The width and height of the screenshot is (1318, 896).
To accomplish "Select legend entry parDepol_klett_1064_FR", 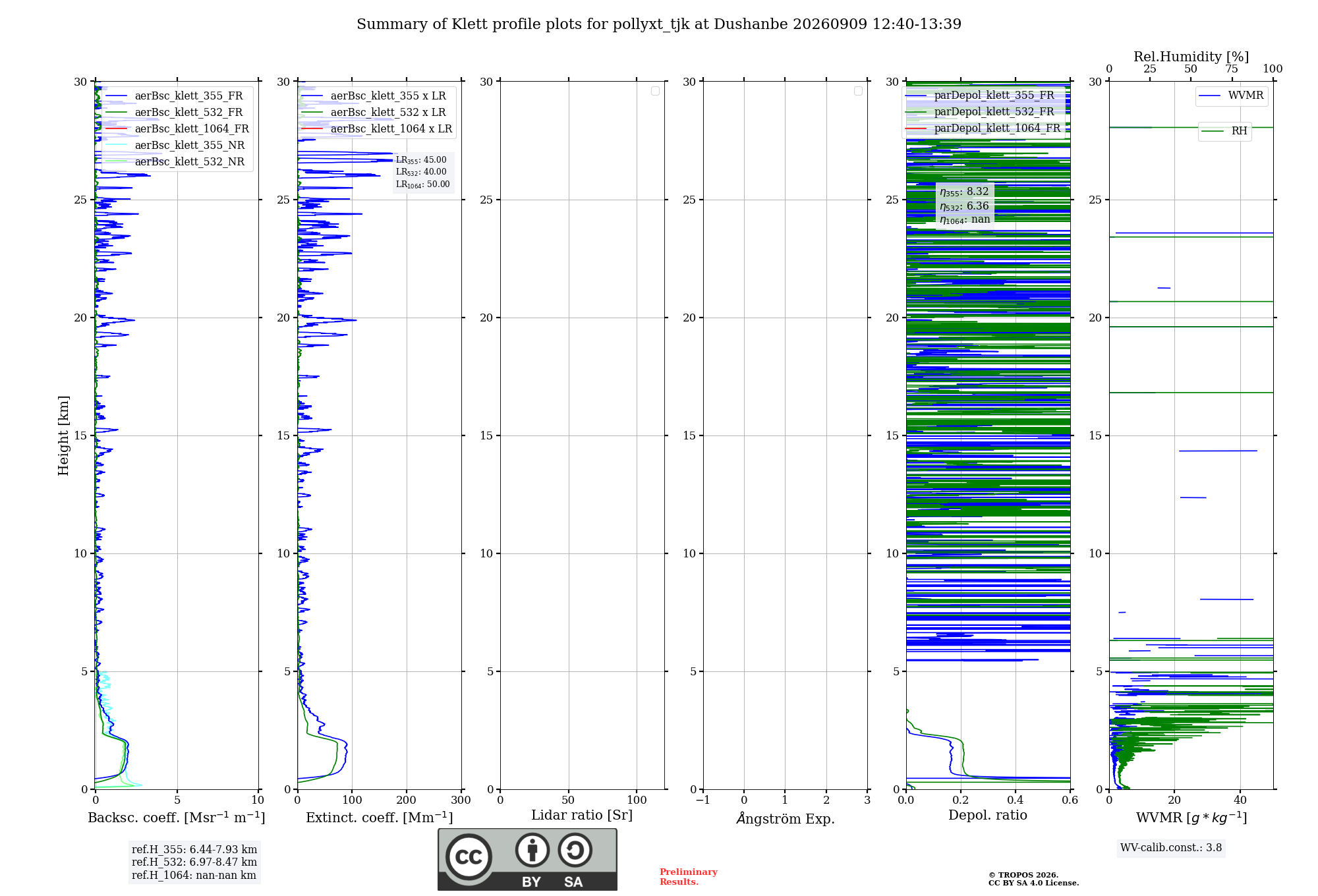I will tap(997, 128).
